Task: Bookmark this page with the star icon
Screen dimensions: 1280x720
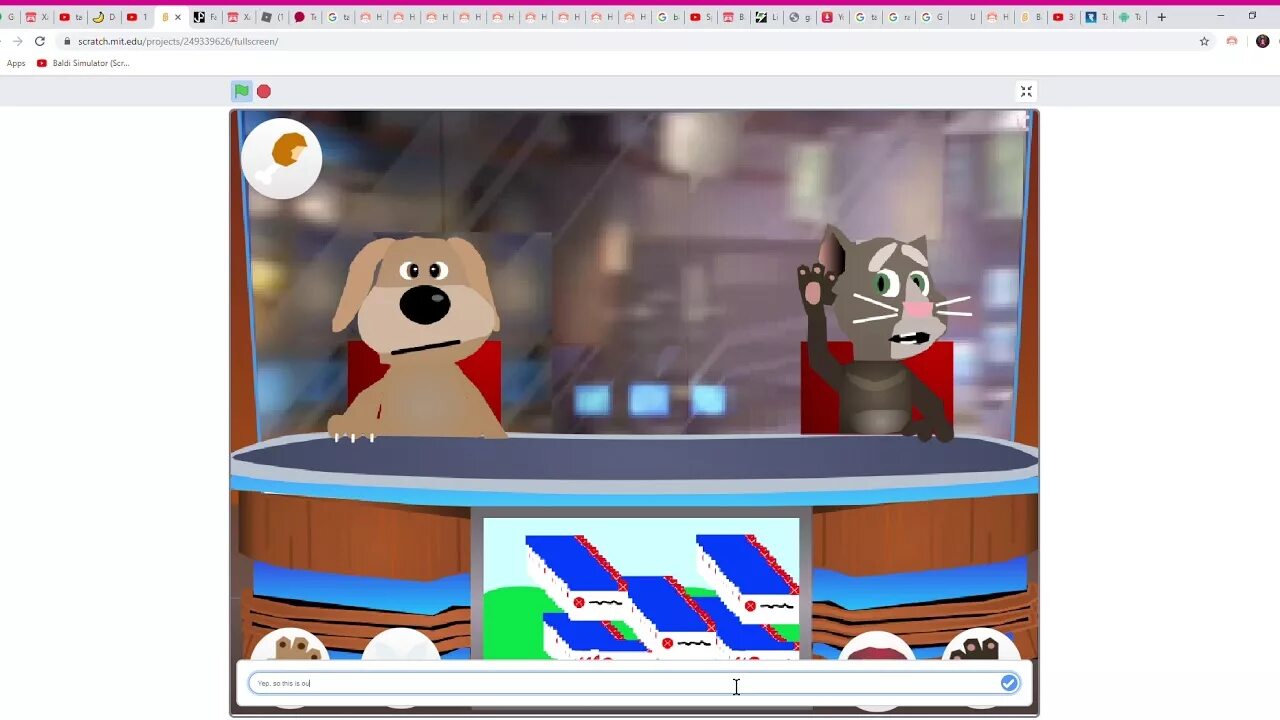Action: [1204, 41]
